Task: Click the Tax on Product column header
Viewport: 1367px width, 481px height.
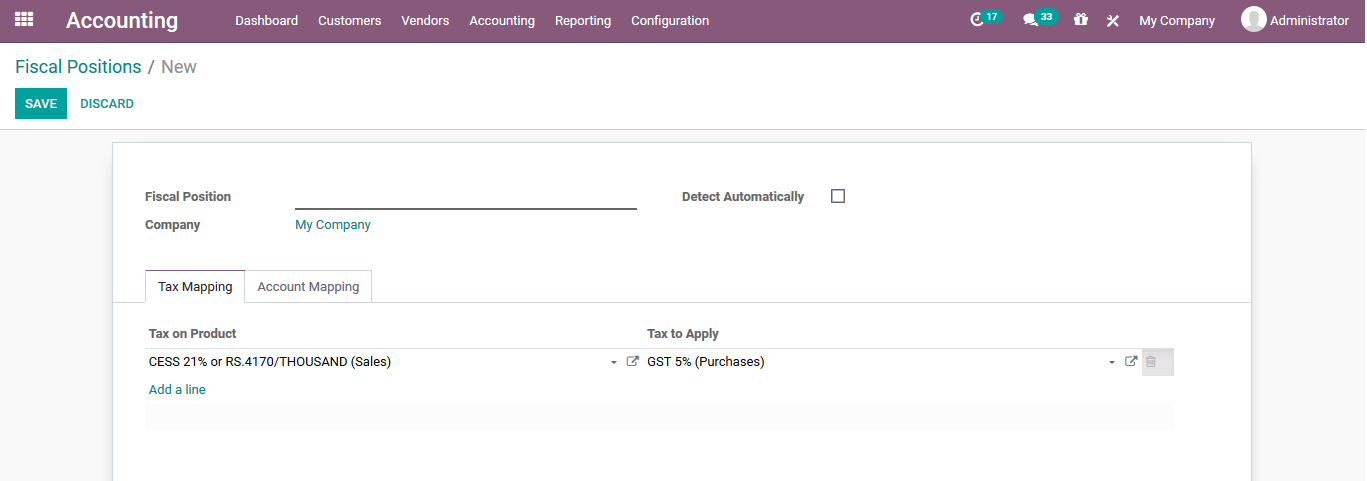Action: pyautogui.click(x=193, y=334)
